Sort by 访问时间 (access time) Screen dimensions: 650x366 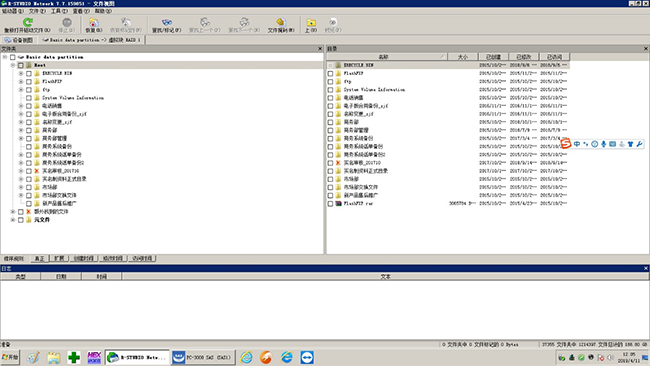pos(142,258)
